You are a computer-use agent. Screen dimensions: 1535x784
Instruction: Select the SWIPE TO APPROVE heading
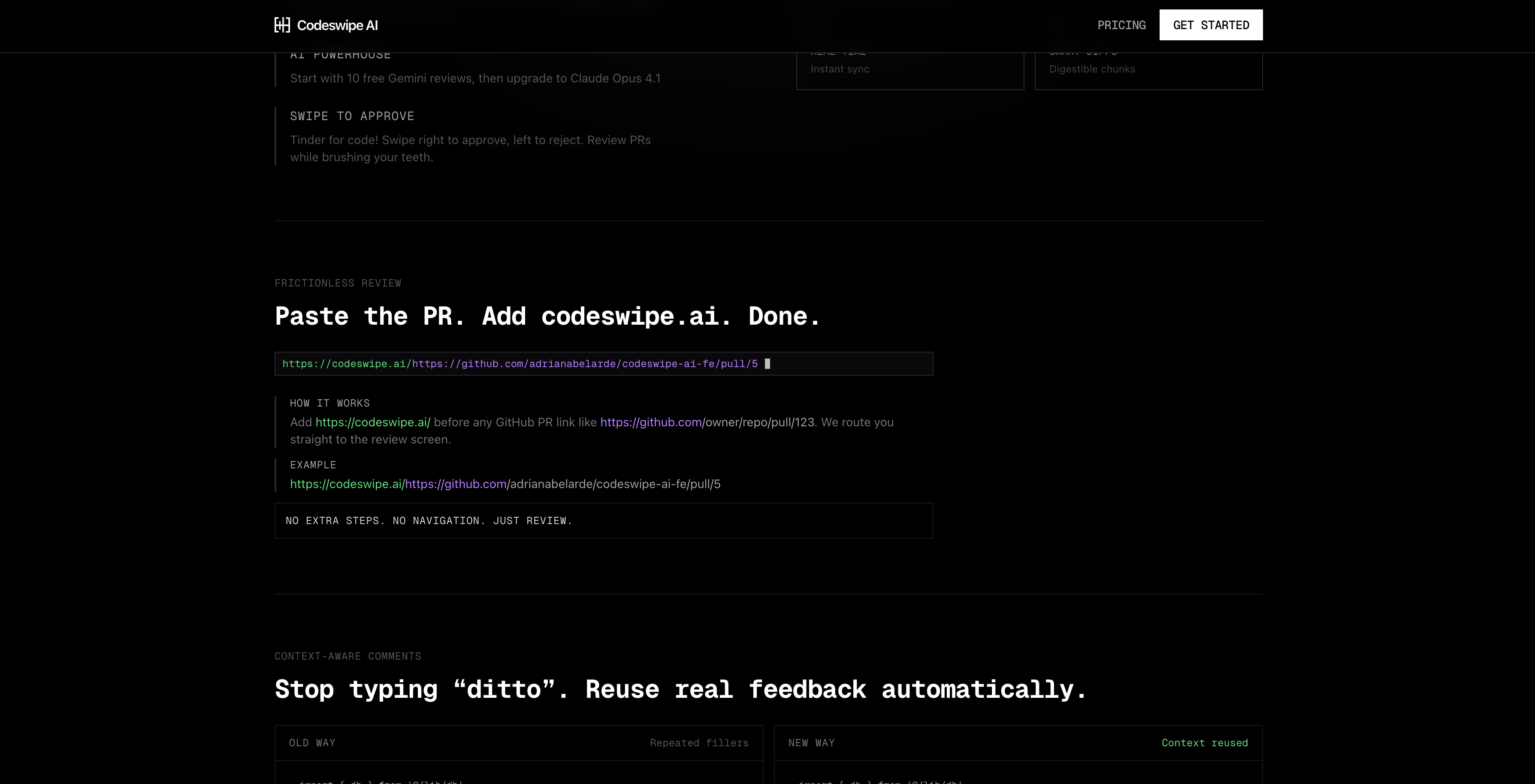[x=351, y=116]
